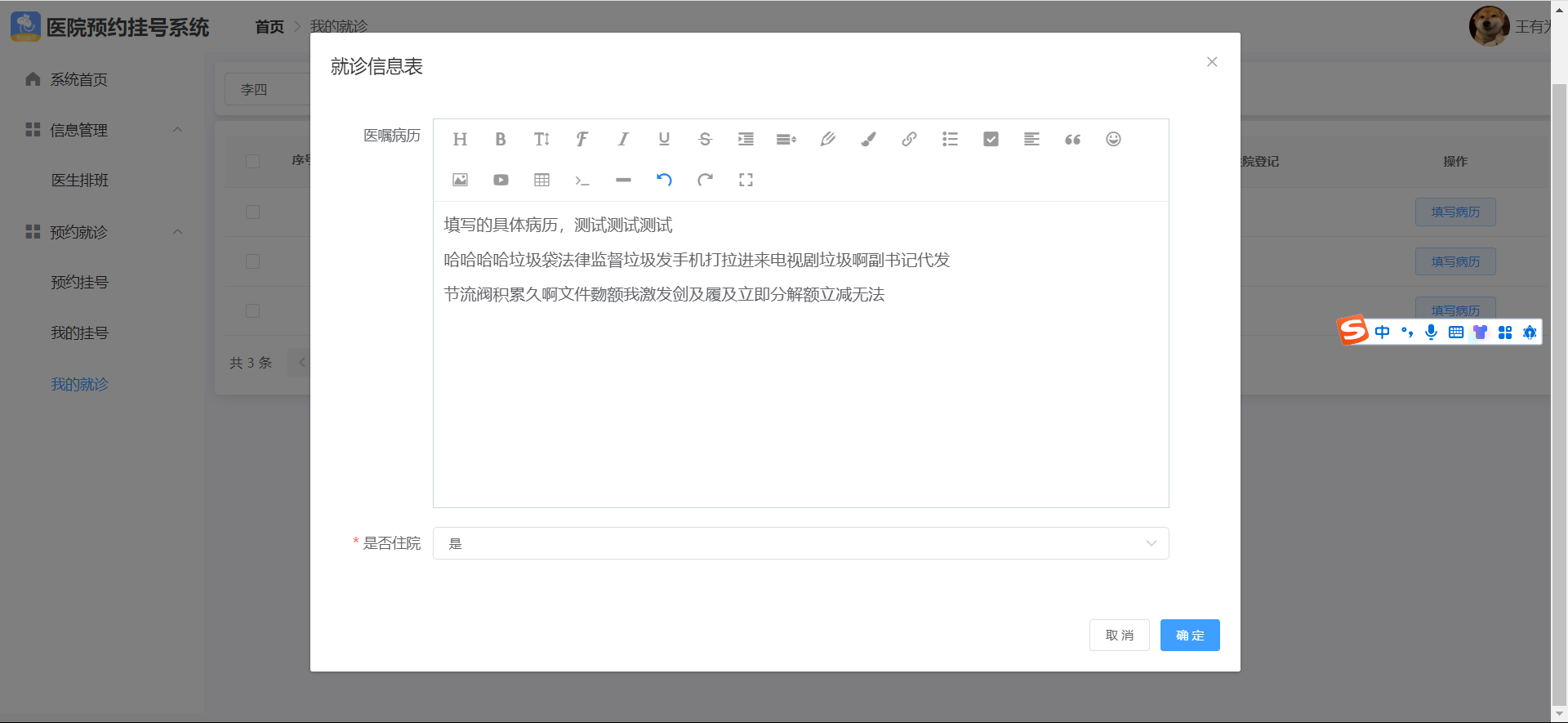Open 预约挂号 in the sidebar

tap(79, 283)
